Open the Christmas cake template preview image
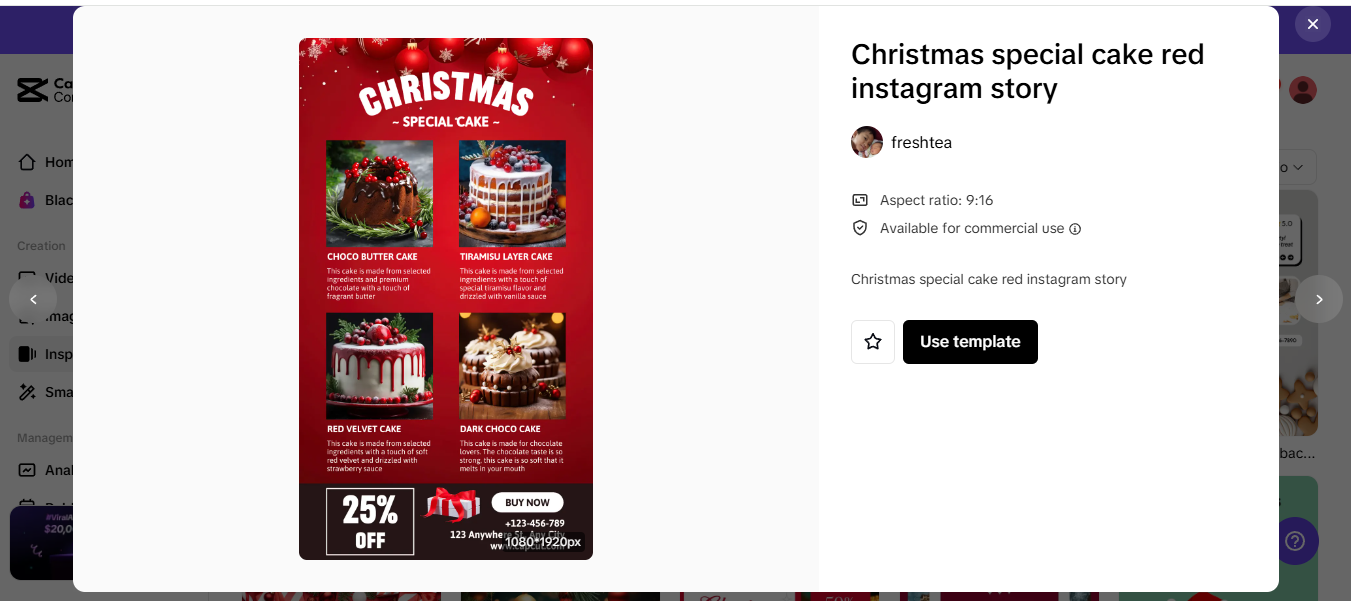Image resolution: width=1351 pixels, height=601 pixels. pos(446,299)
